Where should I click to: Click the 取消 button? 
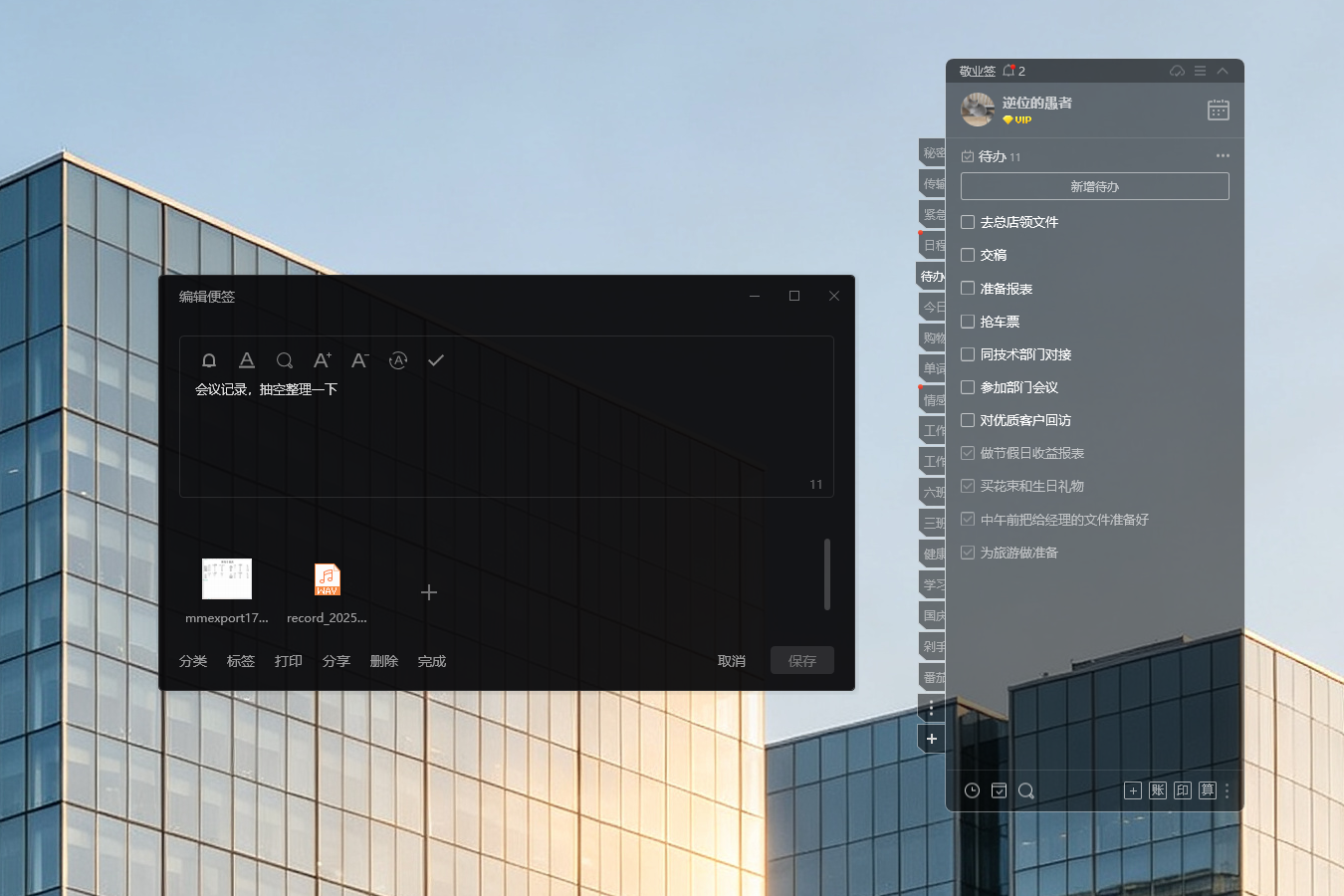click(732, 661)
